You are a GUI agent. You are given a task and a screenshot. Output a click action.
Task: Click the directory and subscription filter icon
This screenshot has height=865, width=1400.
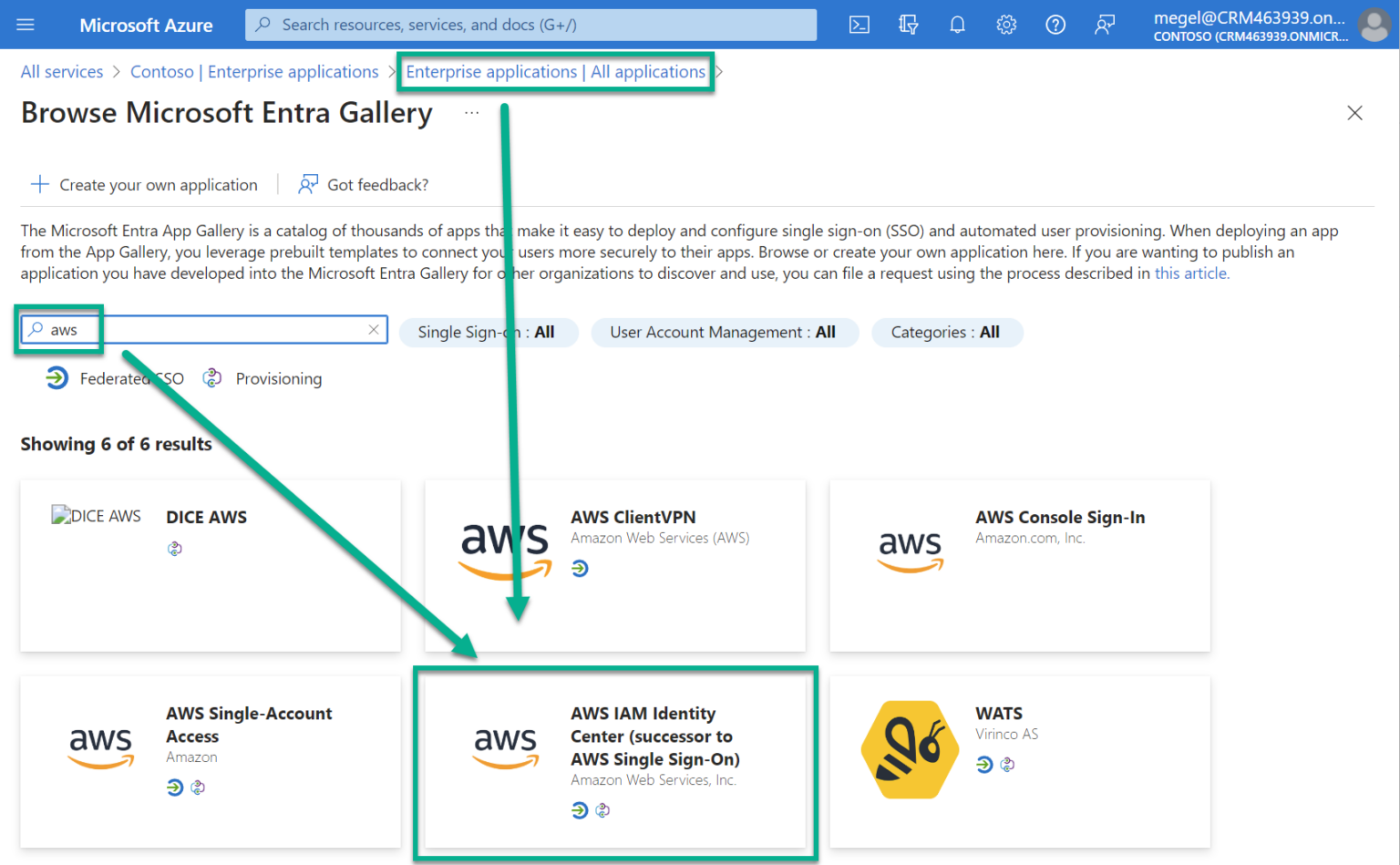point(908,25)
